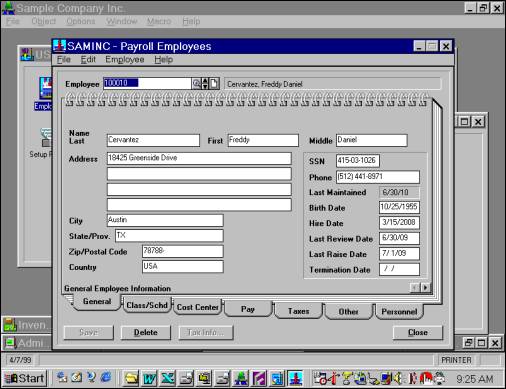Click the greyed Save button
Screen dimensions: 506x389
[x=88, y=332]
